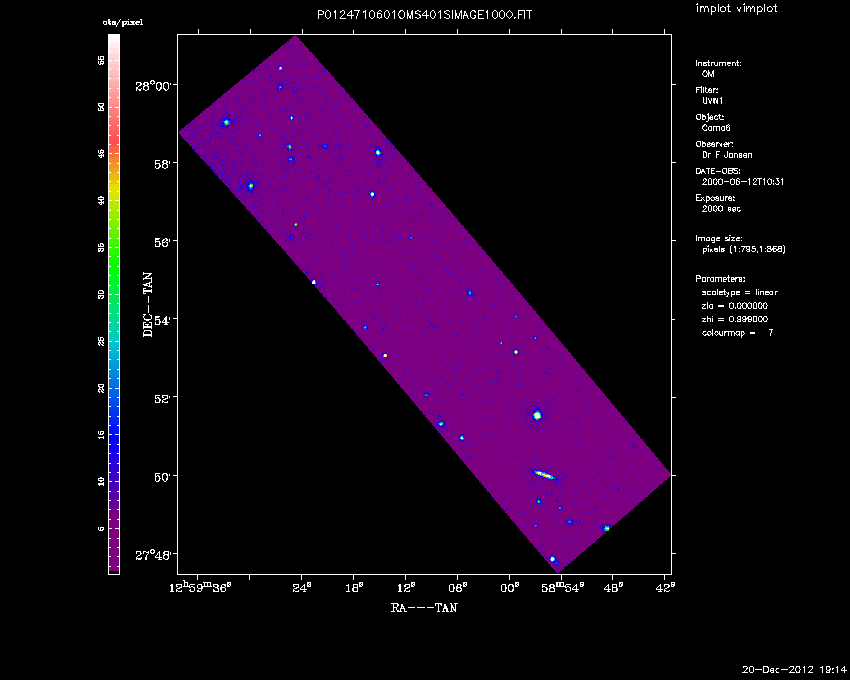This screenshot has height=680, width=850.
Task: Click the declination tick label 50'
Action: pyautogui.click(x=162, y=476)
